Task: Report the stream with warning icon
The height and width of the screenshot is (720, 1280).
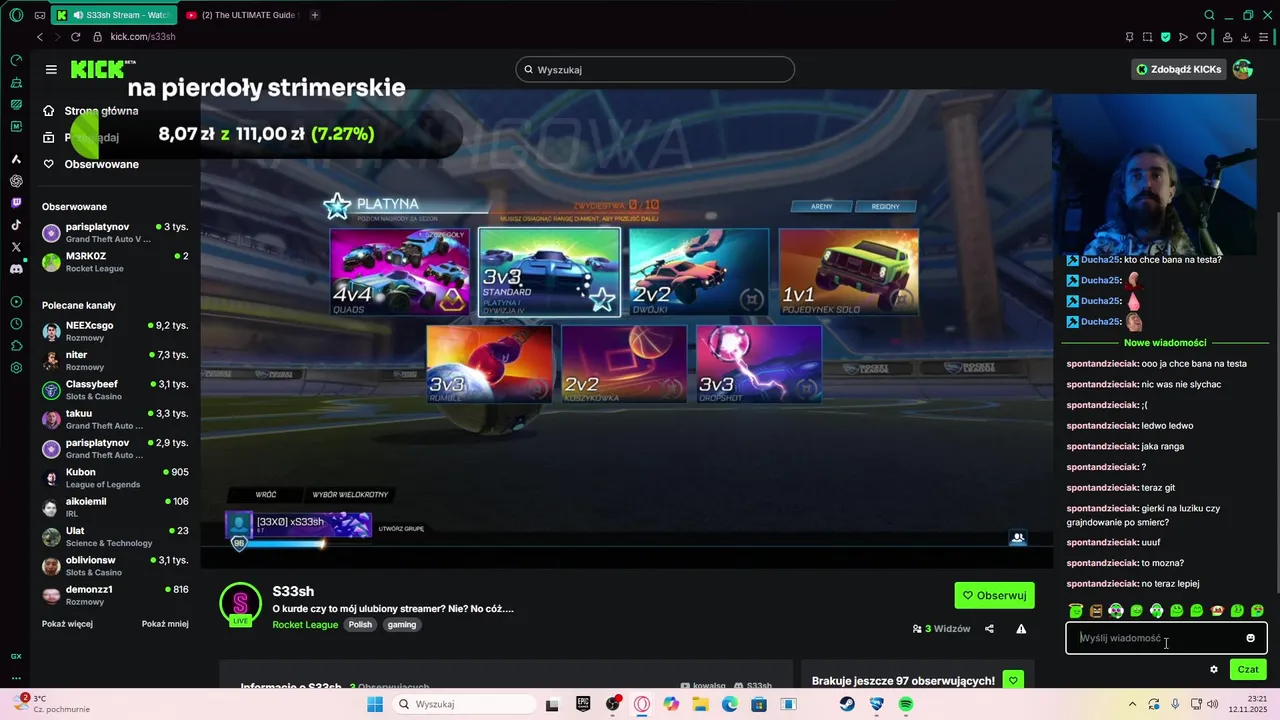Action: (x=1021, y=629)
